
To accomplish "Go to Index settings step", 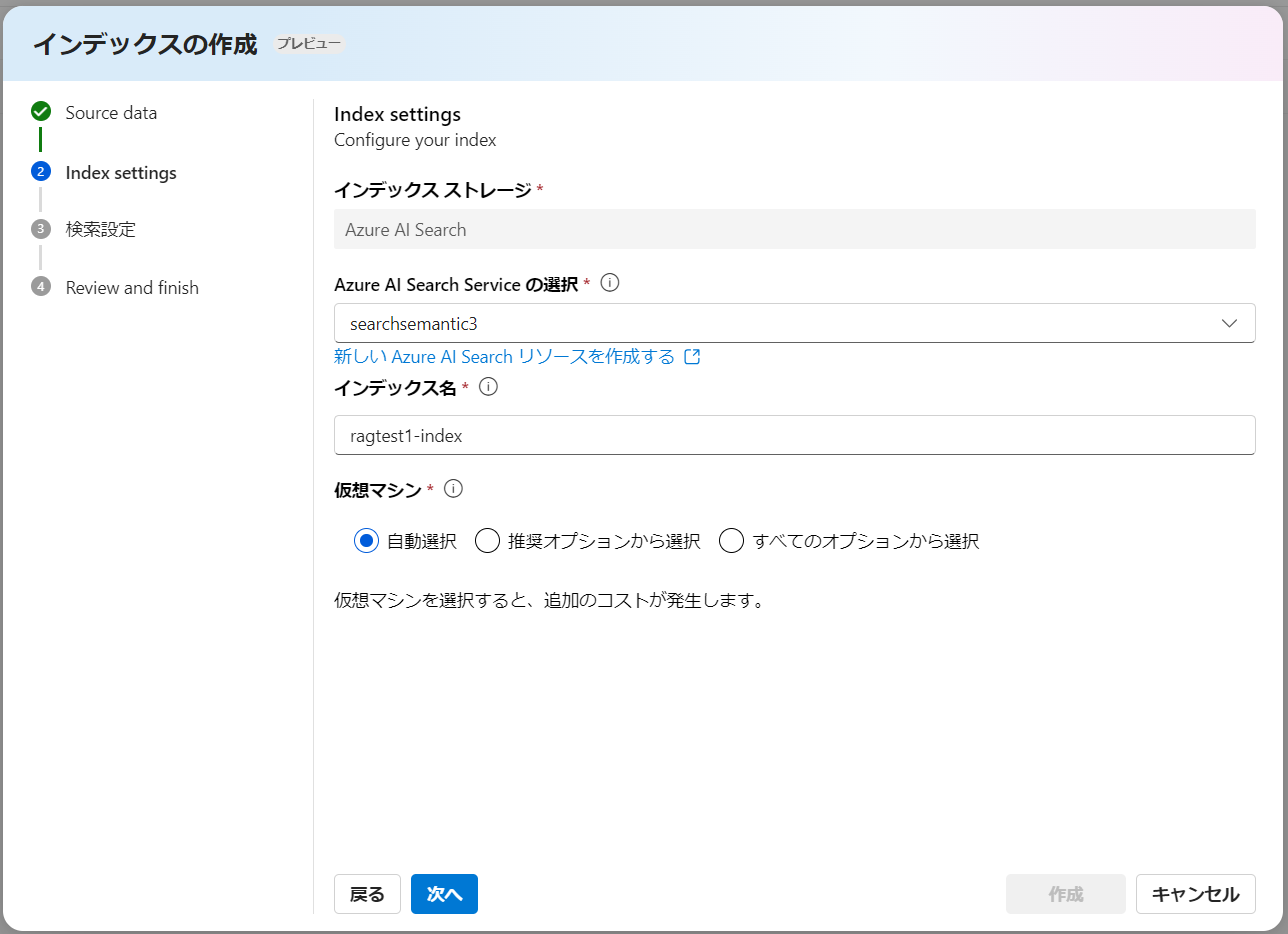I will pyautogui.click(x=121, y=173).
